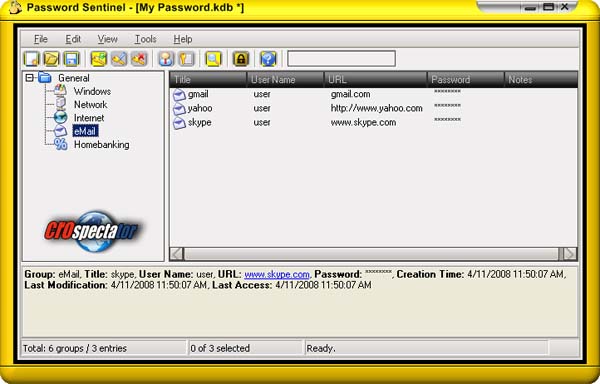Click the Delete entry key icon
This screenshot has width=600, height=384.
click(x=139, y=59)
